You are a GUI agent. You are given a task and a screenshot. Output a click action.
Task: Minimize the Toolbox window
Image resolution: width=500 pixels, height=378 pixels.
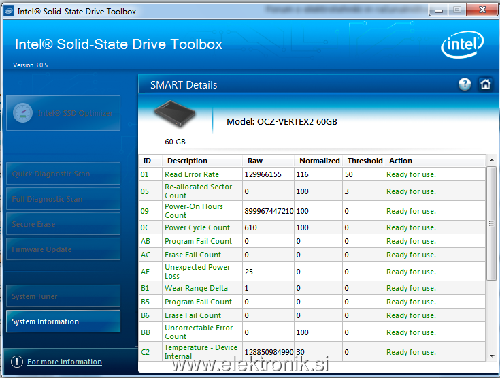(439, 10)
